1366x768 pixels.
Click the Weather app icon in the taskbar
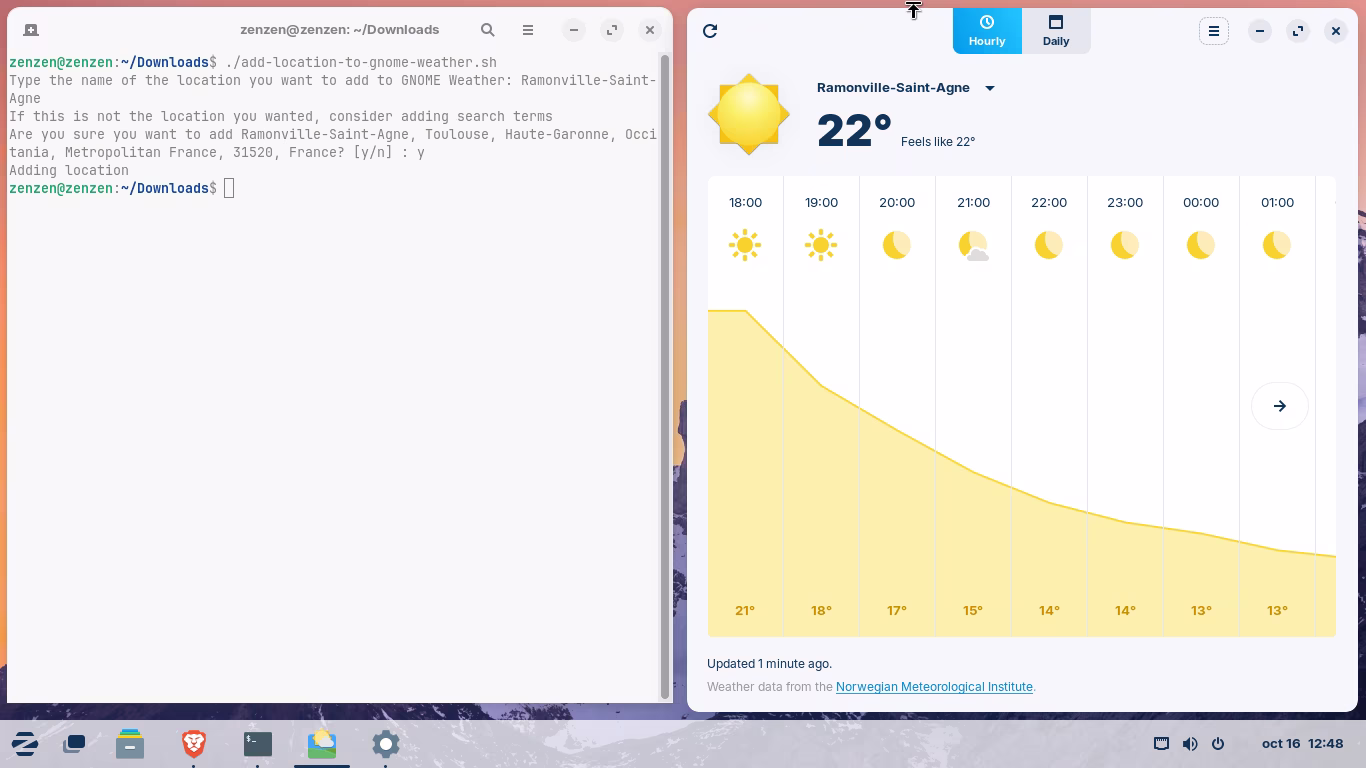tap(322, 744)
